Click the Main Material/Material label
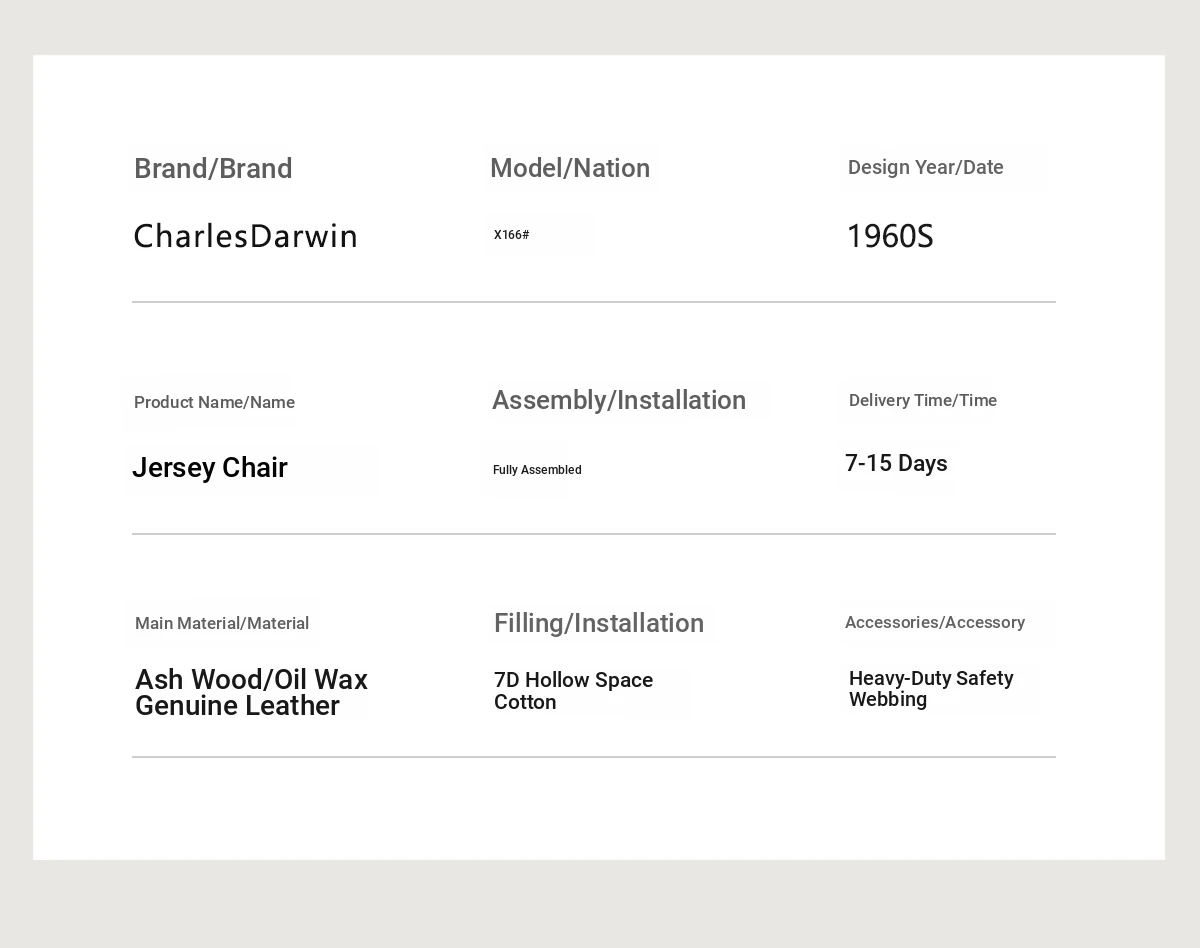The width and height of the screenshot is (1200, 948). tap(222, 623)
